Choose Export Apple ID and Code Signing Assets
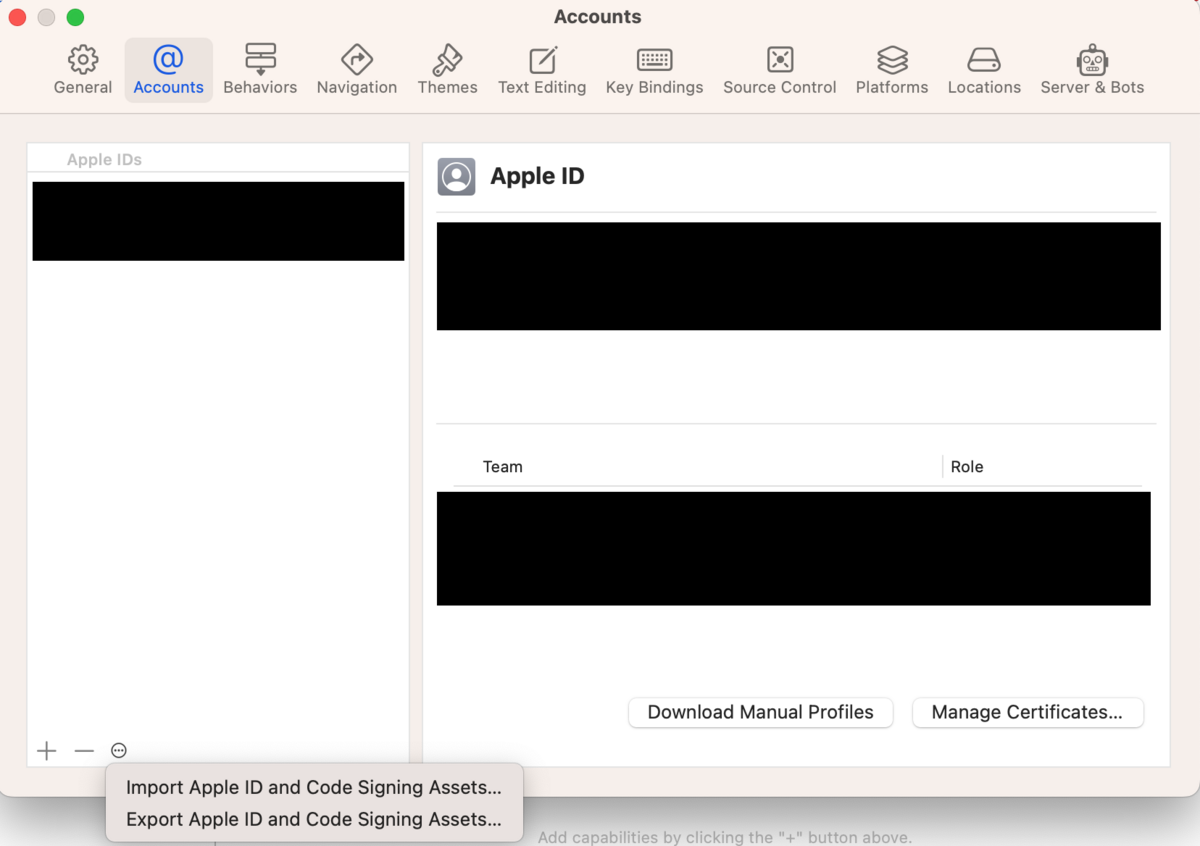 click(314, 819)
